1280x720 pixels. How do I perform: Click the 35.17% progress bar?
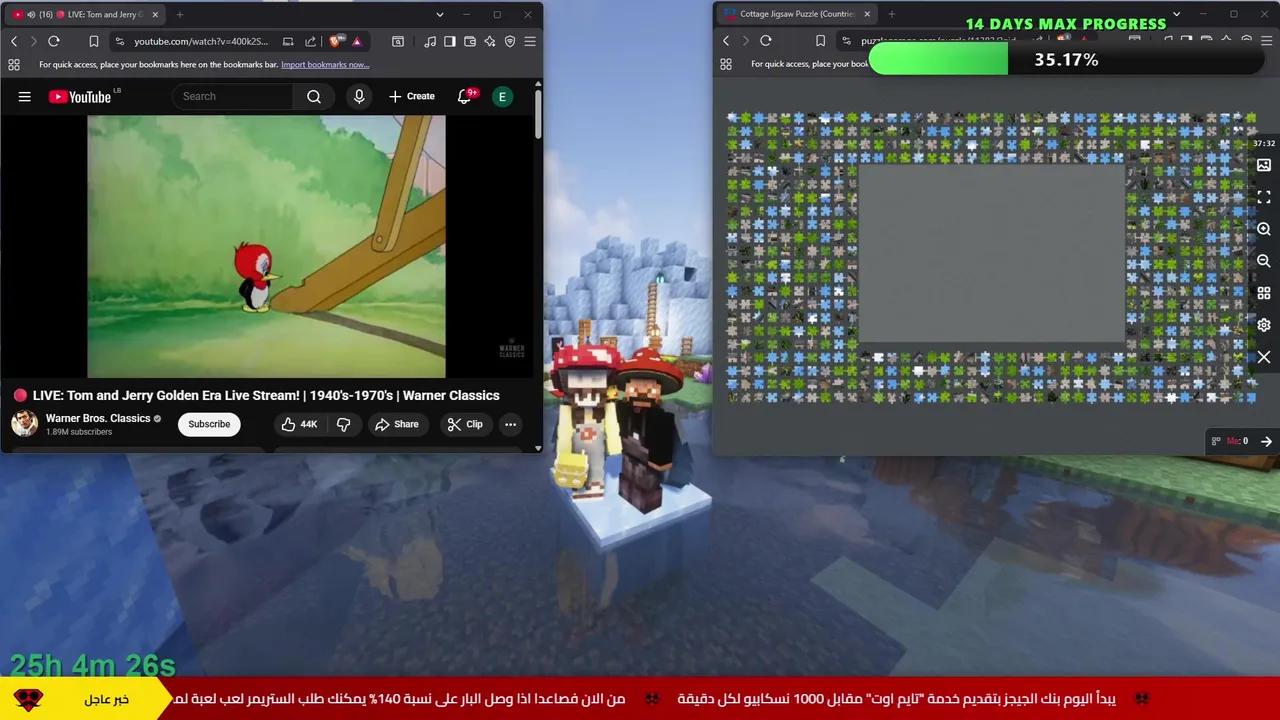coord(1066,60)
